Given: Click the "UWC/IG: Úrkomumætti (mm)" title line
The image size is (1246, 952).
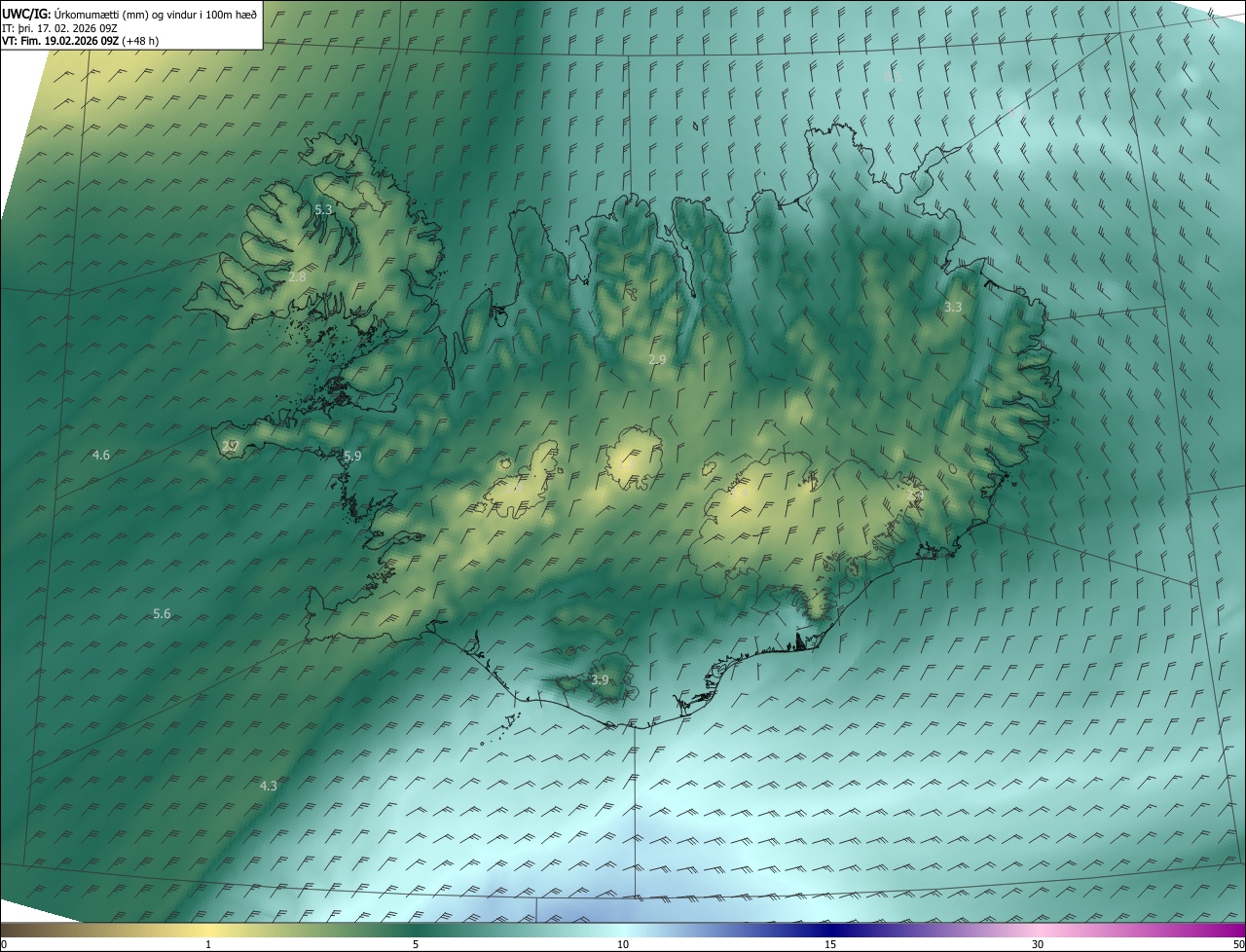Looking at the screenshot, I should [129, 14].
